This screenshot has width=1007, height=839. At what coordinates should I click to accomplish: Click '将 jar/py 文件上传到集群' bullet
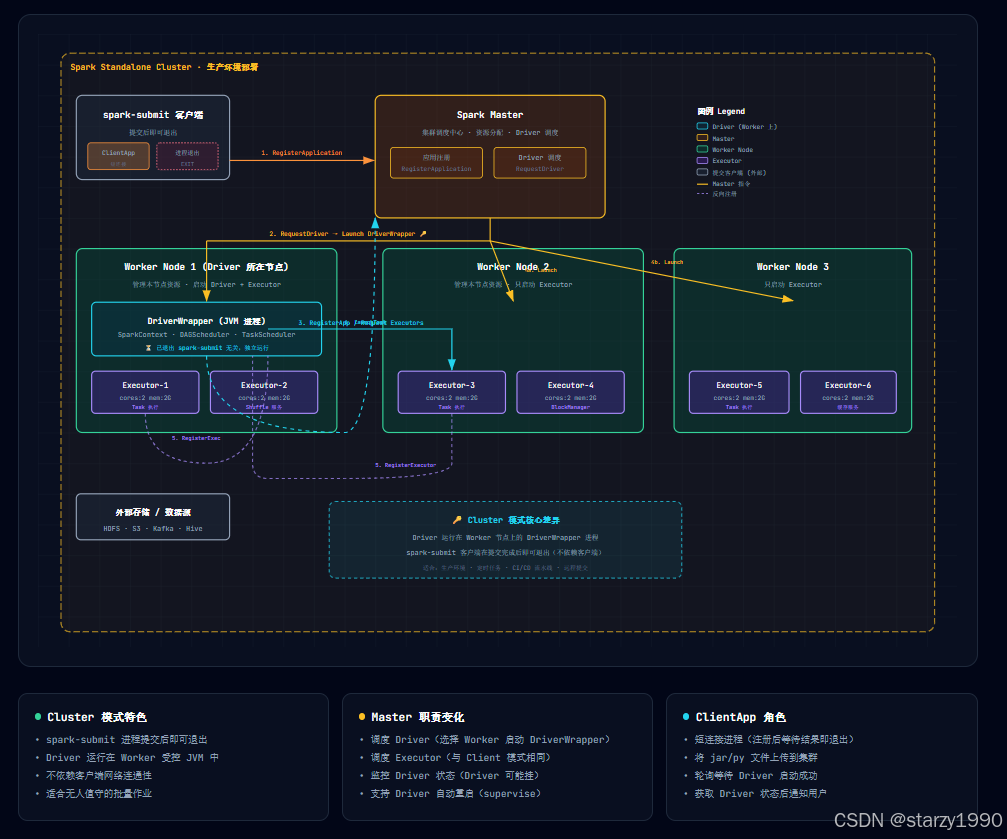(x=756, y=758)
